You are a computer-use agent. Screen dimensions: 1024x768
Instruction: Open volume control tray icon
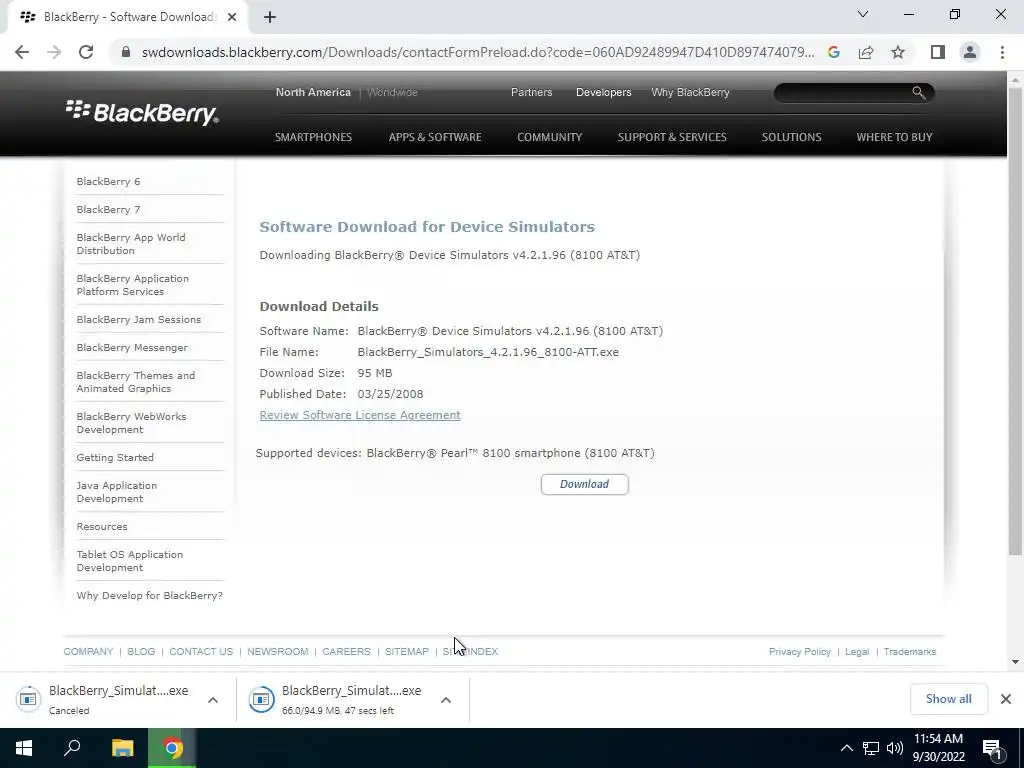[895, 748]
